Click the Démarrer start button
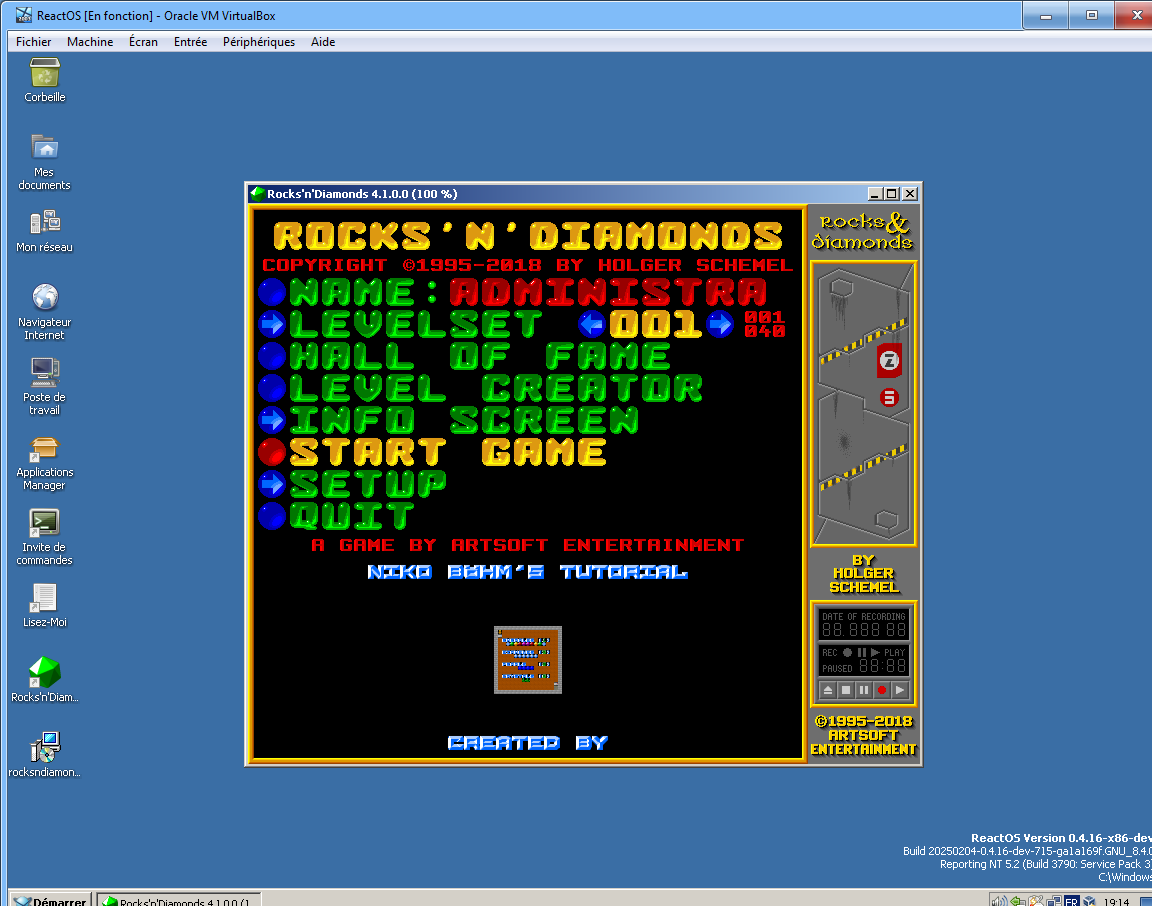The height and width of the screenshot is (906, 1152). click(50, 900)
